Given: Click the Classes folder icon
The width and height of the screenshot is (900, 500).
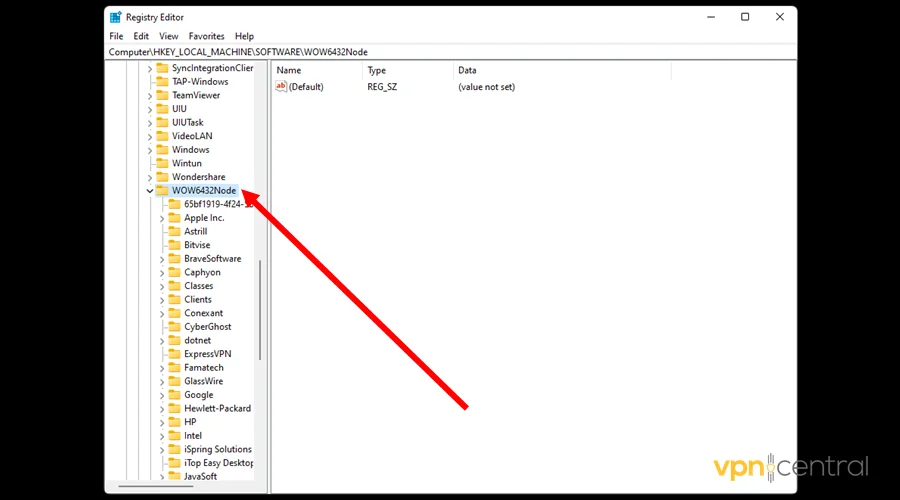Looking at the screenshot, I should (x=174, y=285).
